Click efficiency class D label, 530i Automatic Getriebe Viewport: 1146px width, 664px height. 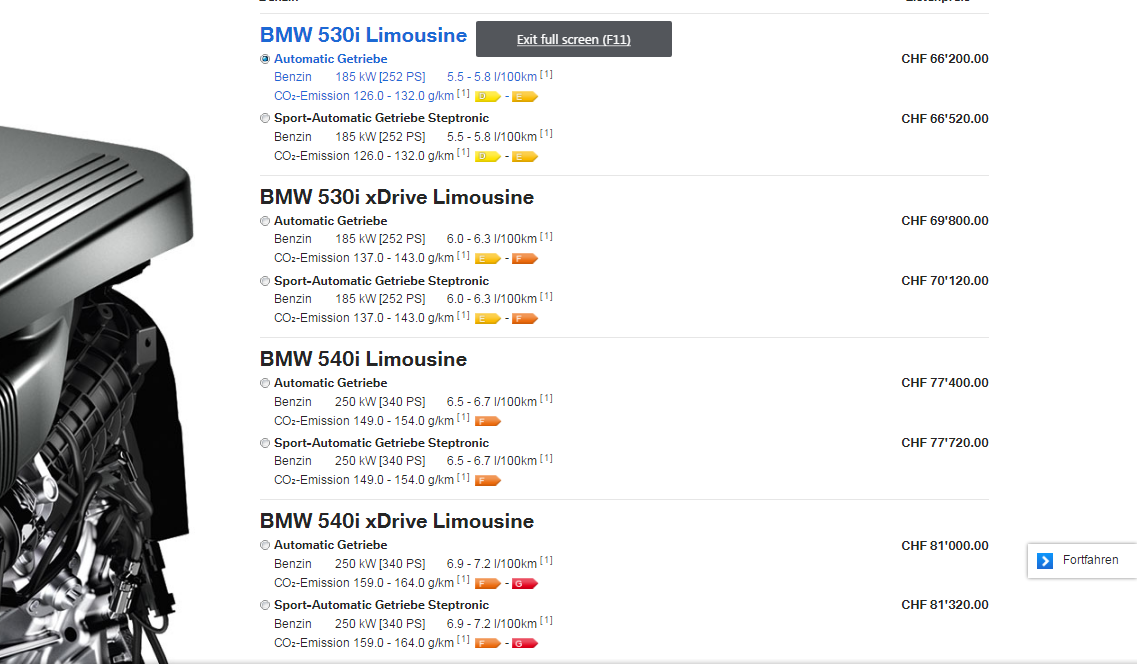[x=487, y=96]
